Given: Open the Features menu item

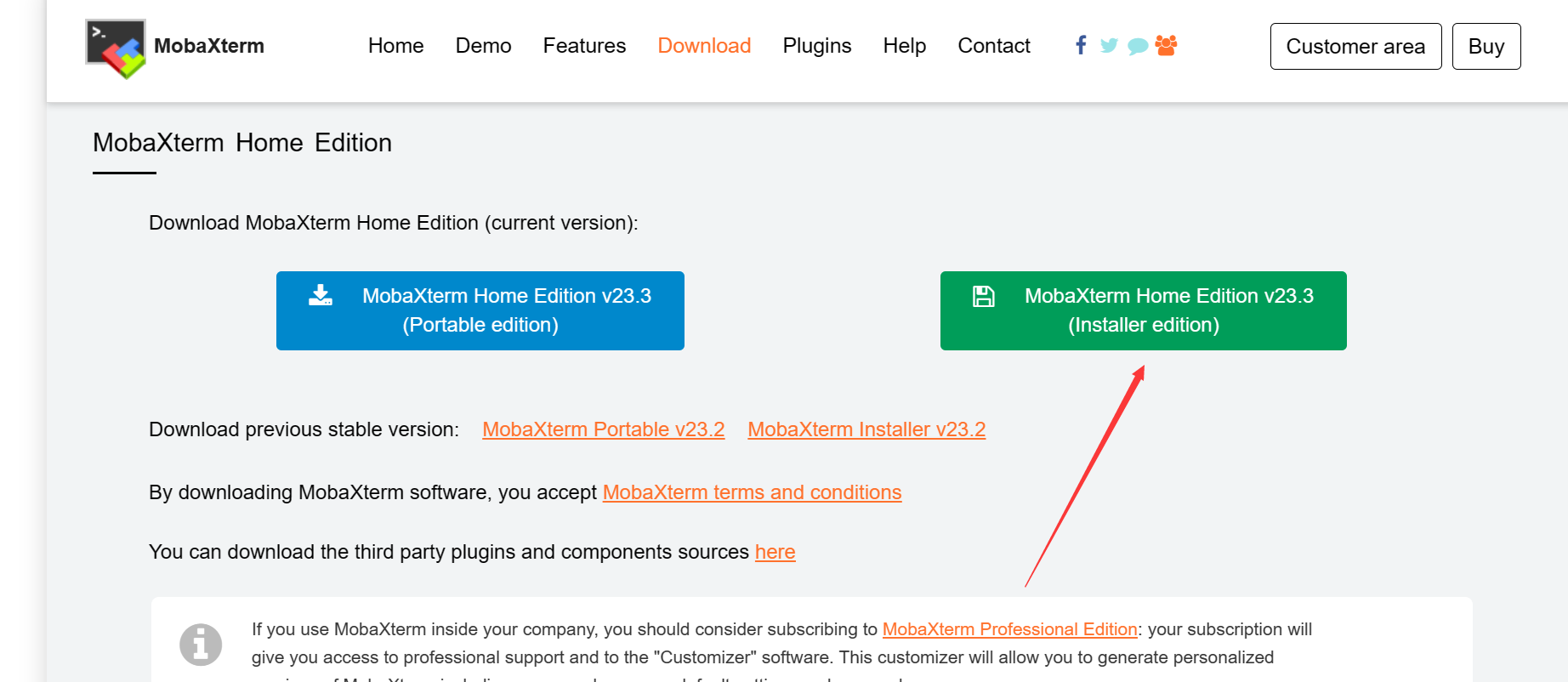Looking at the screenshot, I should coord(584,46).
